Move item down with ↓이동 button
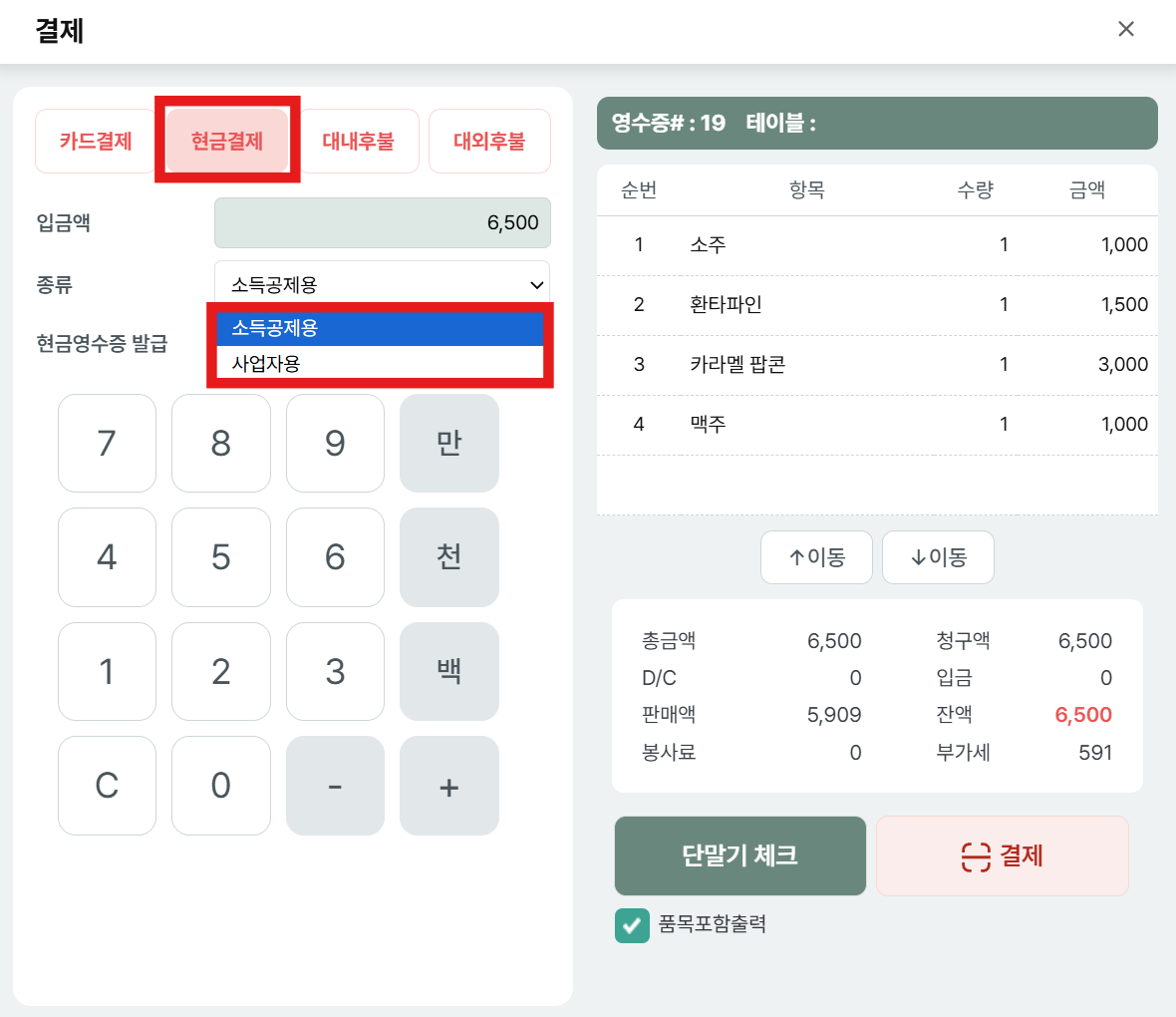The width and height of the screenshot is (1176, 1017). tap(938, 557)
